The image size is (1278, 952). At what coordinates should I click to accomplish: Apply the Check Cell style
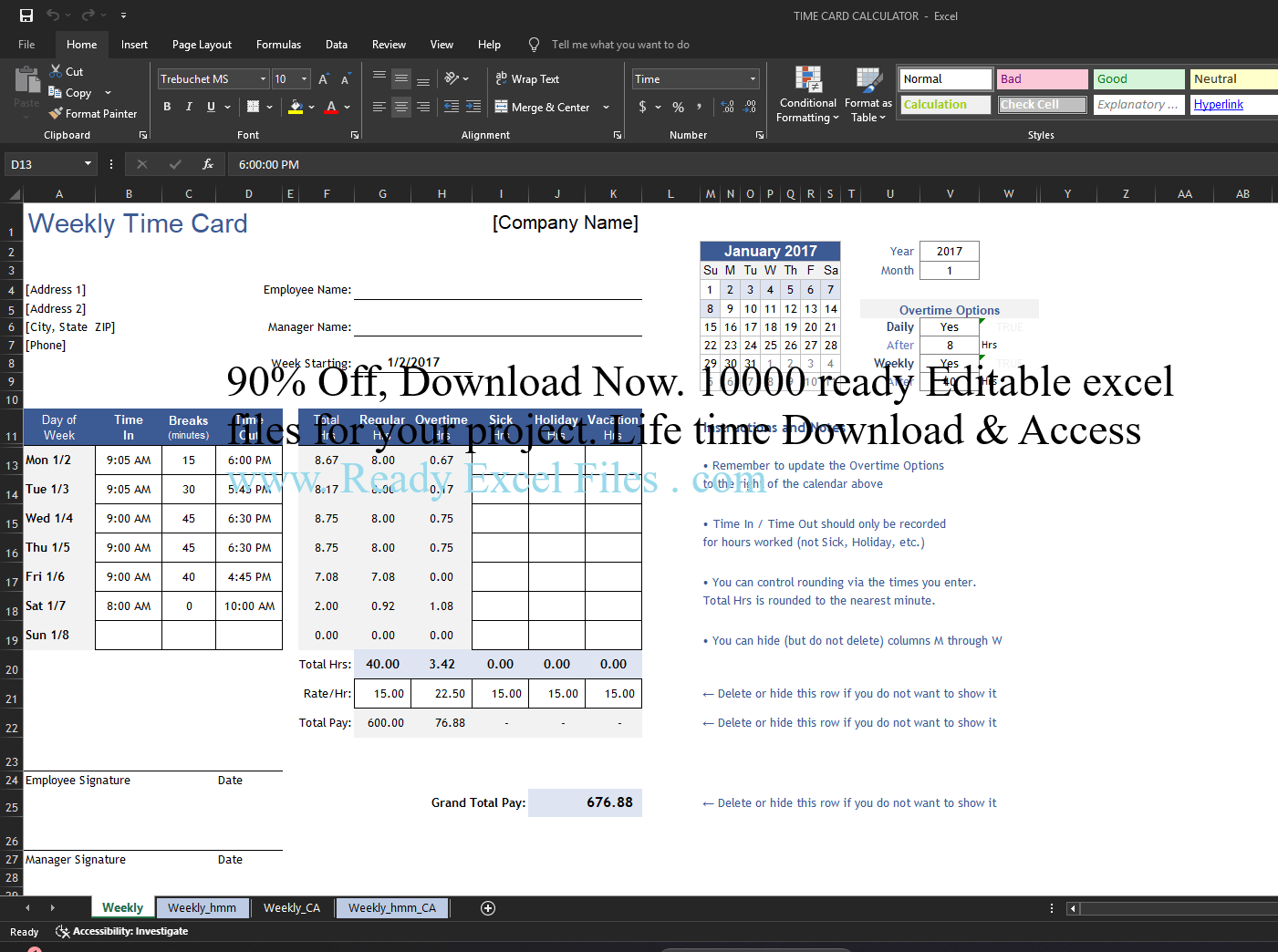[x=1043, y=105]
